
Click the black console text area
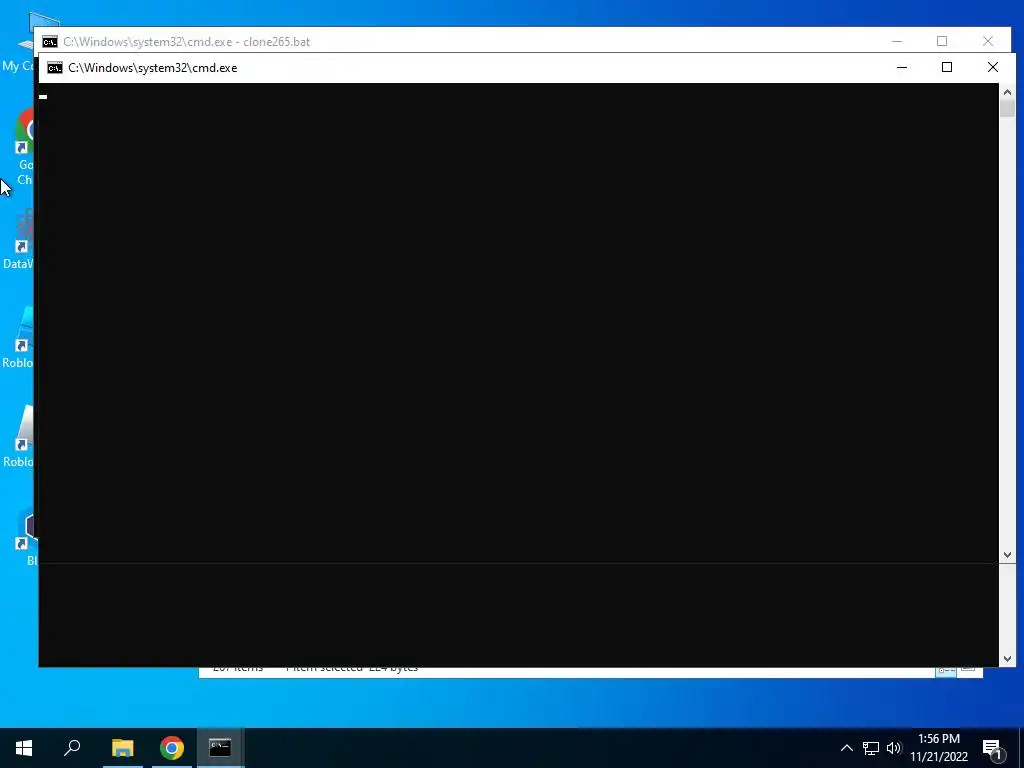519,375
